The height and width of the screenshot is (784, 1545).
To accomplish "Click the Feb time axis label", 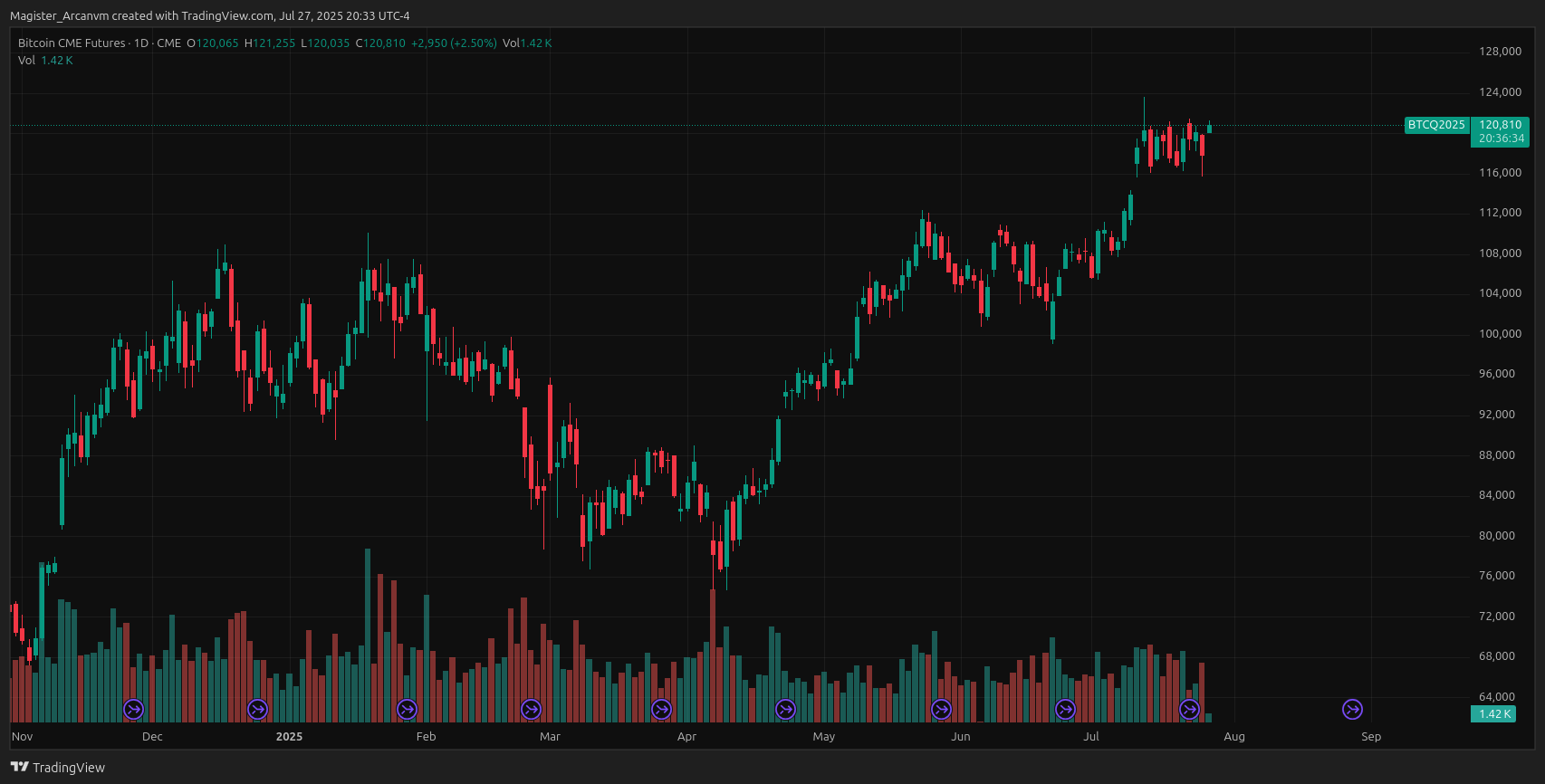I will point(427,737).
